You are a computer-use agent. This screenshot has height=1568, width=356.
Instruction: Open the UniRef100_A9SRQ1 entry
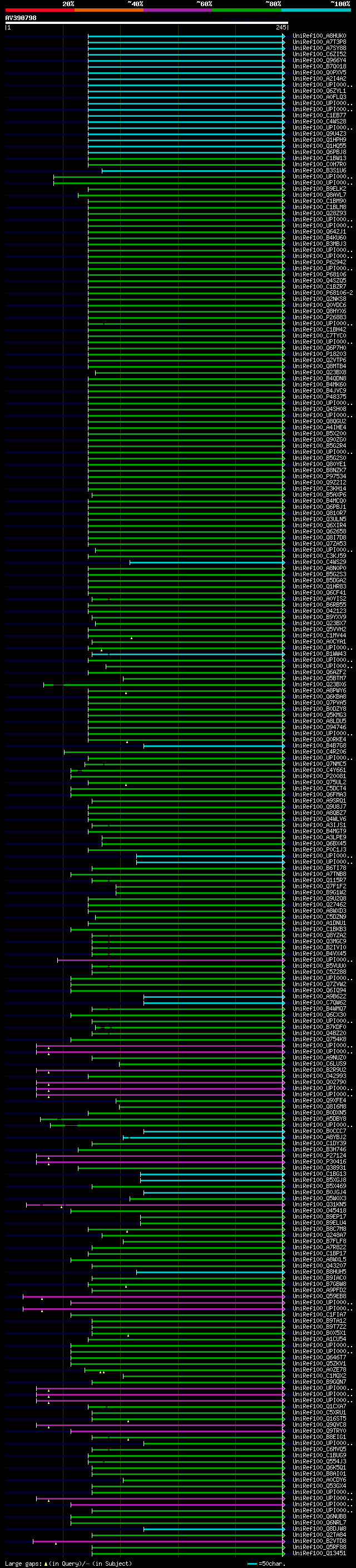(x=319, y=801)
